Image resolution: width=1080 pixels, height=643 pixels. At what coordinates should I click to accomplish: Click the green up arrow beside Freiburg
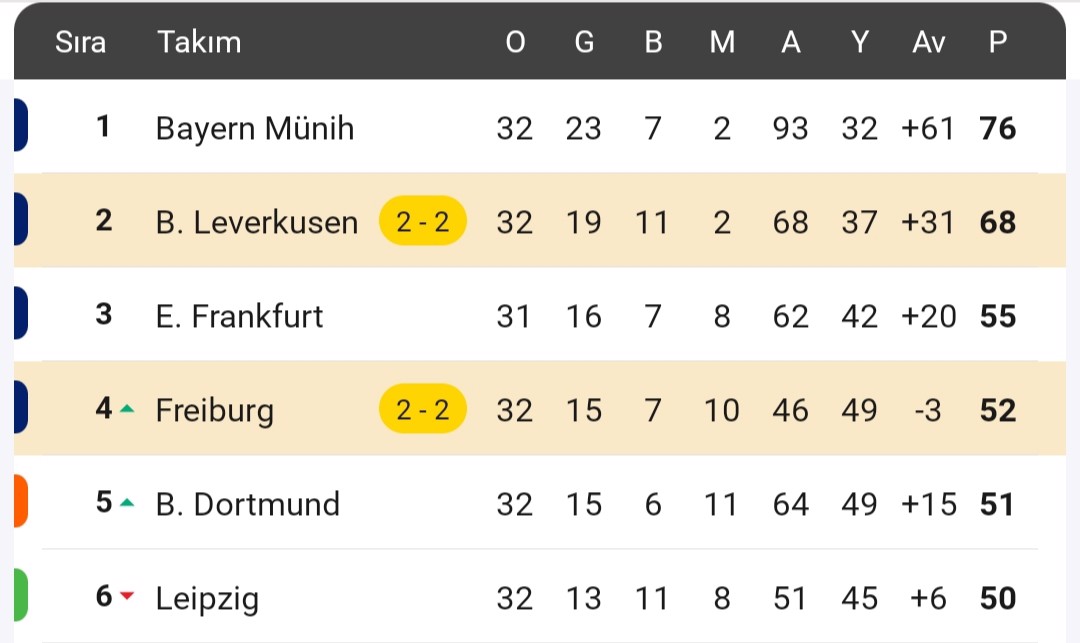coord(127,409)
